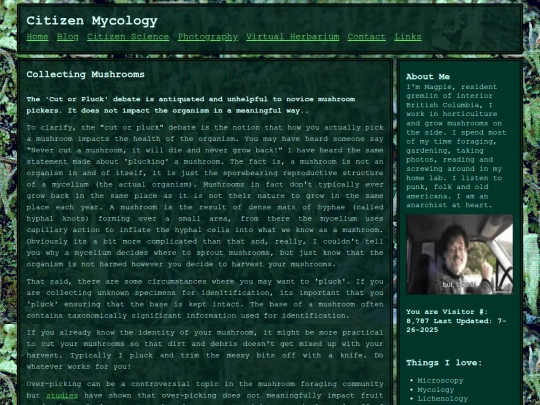
Task: Click the bold 'Cut or Pluck' intro sentence
Action: tap(191, 105)
